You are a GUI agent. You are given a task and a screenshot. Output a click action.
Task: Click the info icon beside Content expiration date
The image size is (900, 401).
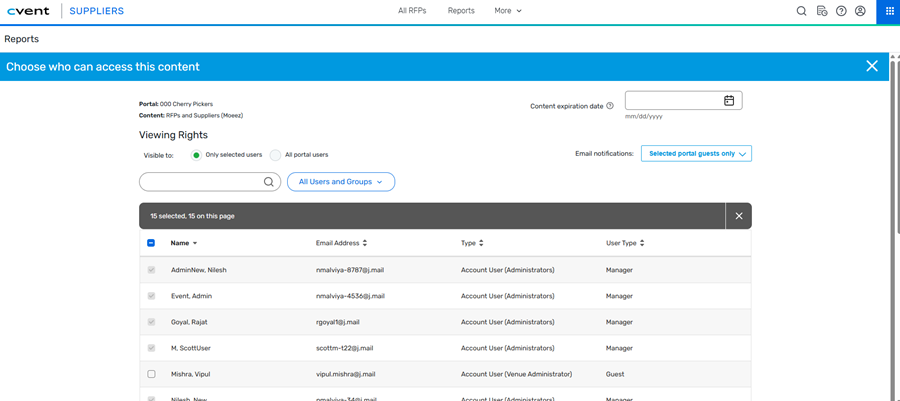click(x=610, y=106)
